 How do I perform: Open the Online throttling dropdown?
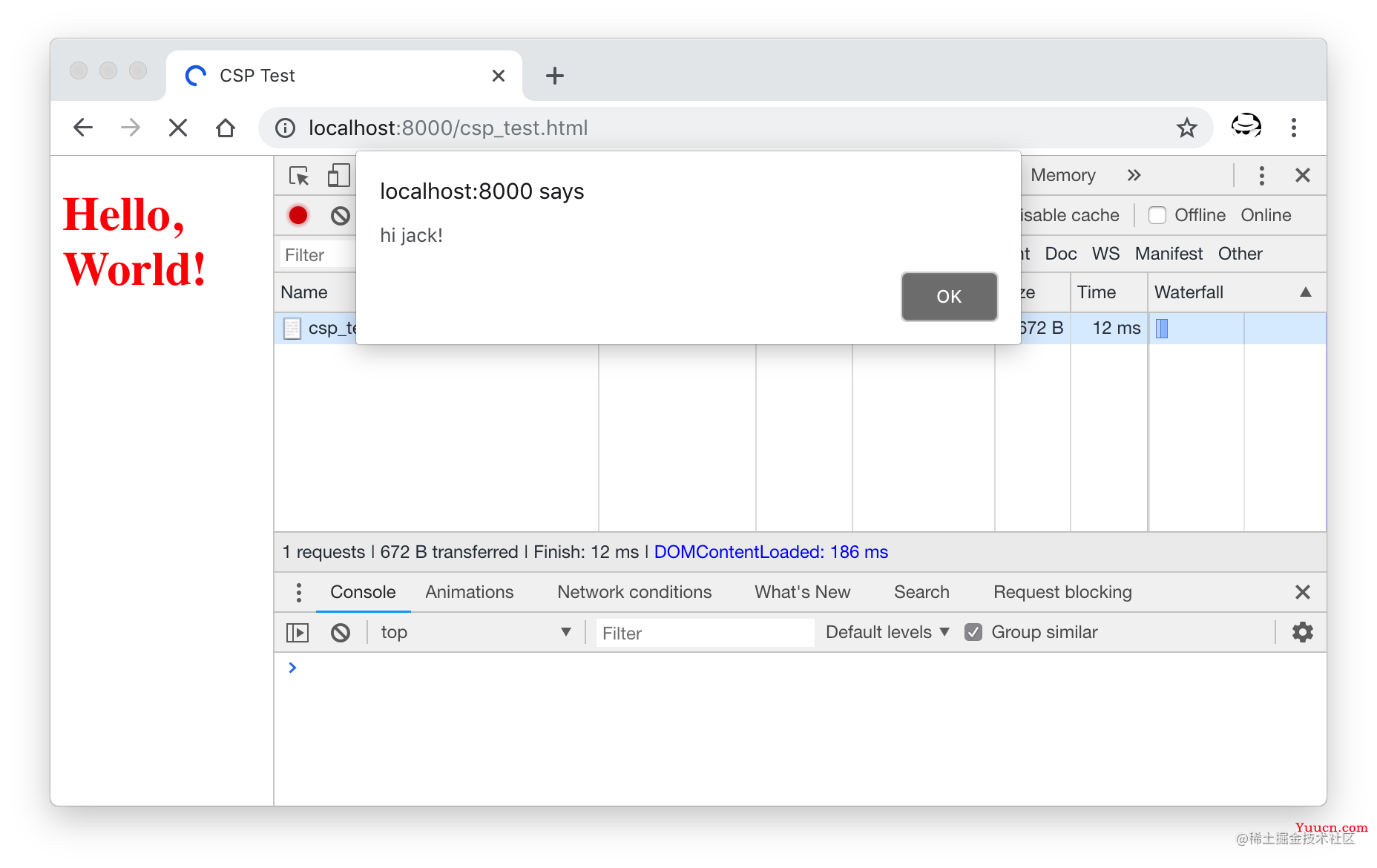pyautogui.click(x=1266, y=215)
